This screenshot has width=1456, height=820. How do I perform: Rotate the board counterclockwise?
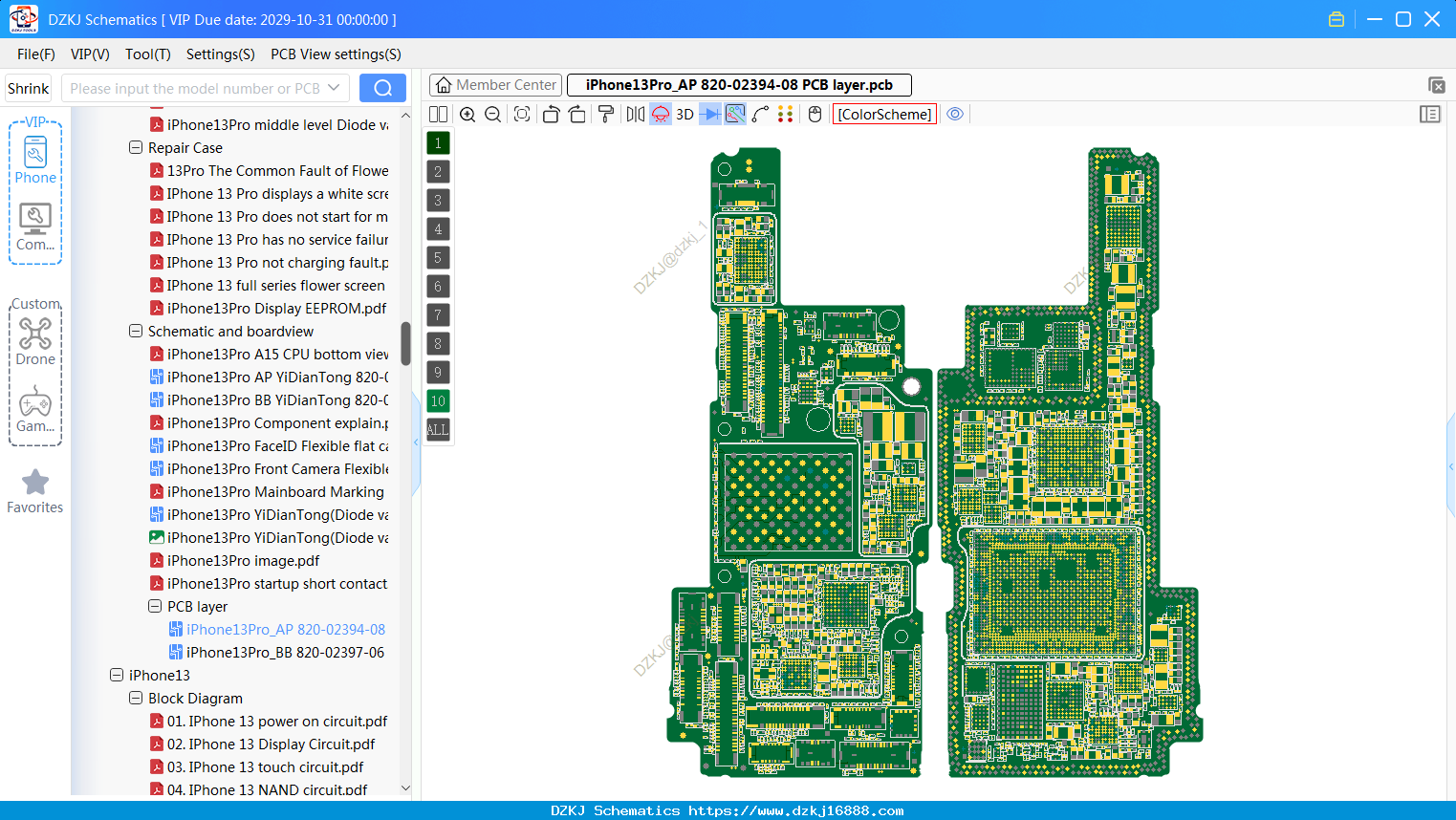(x=551, y=115)
